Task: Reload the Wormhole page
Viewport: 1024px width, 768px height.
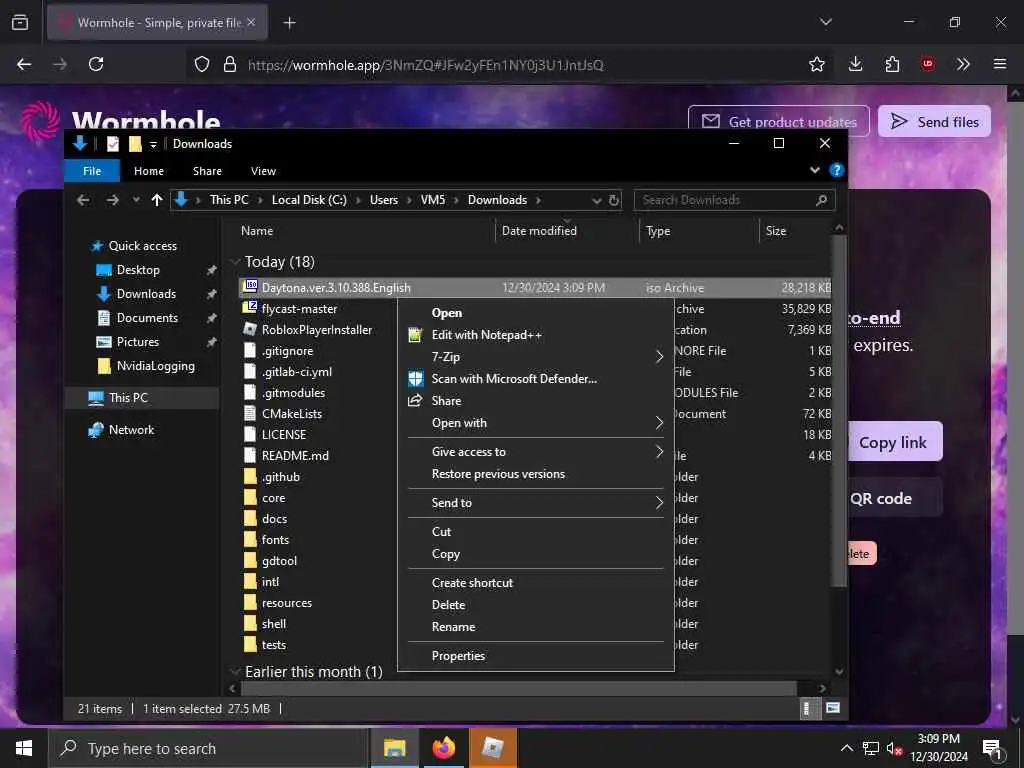Action: 96,64
